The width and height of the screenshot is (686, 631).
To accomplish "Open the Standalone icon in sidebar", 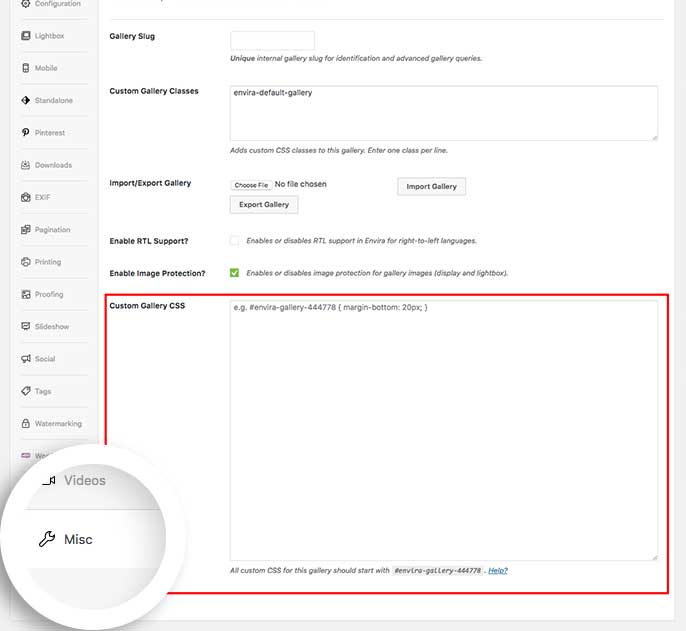I will click(25, 100).
